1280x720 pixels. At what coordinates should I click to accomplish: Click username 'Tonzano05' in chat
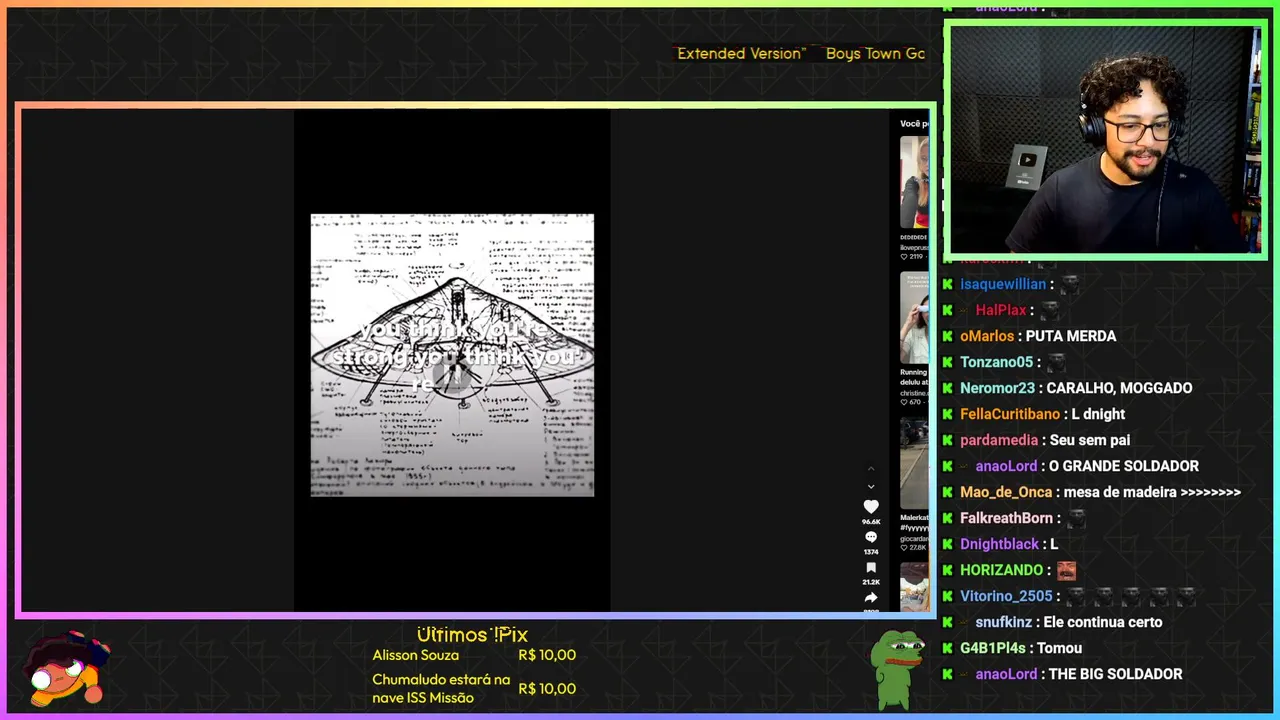[x=996, y=362]
